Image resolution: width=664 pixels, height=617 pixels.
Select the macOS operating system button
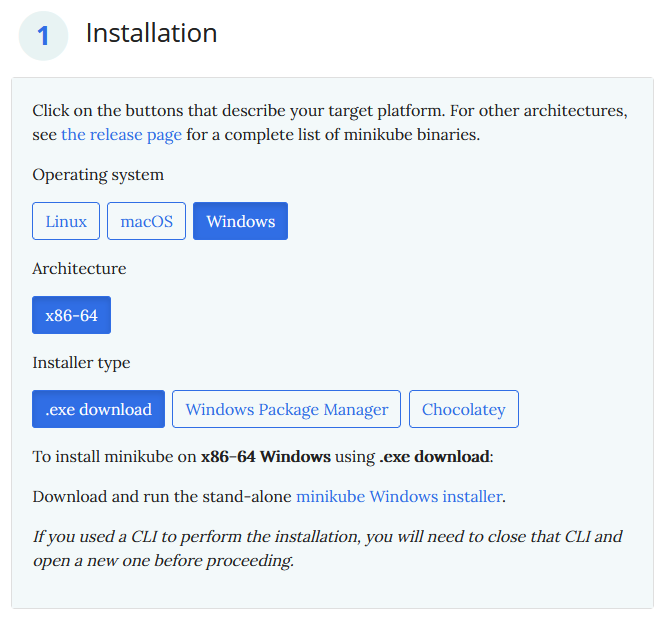tap(147, 221)
